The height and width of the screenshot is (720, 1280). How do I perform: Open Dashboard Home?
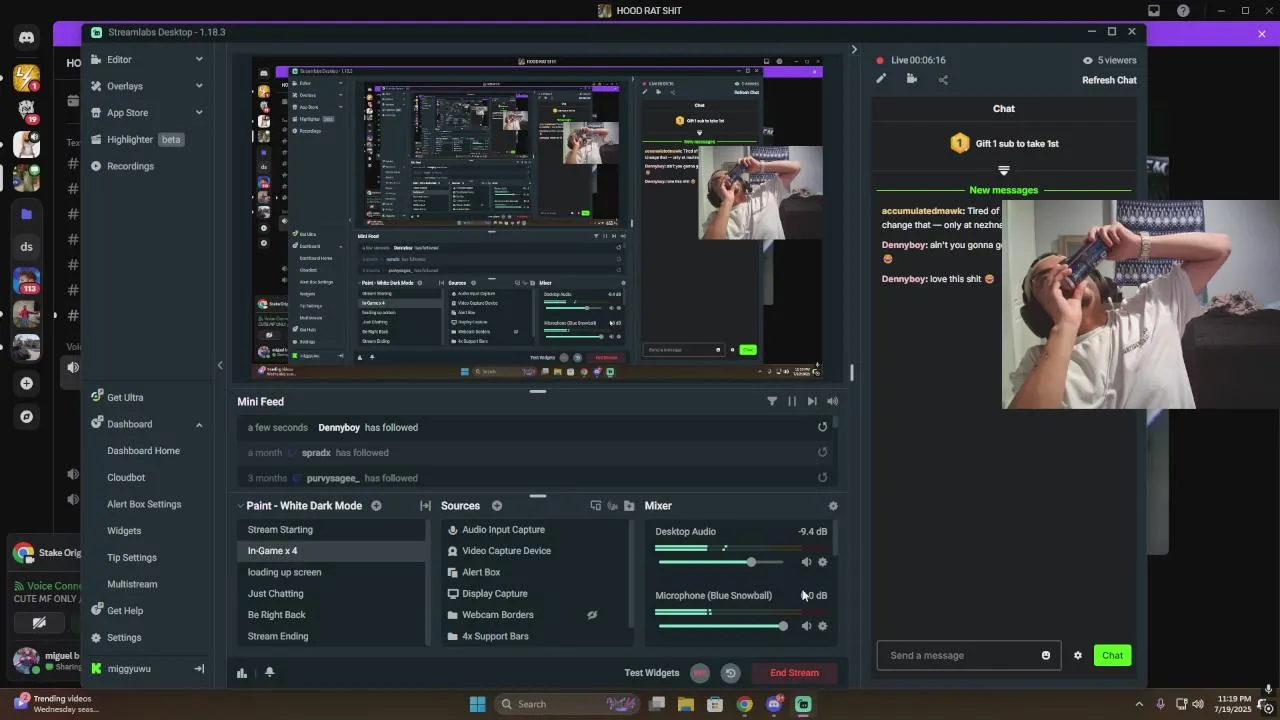click(x=143, y=451)
